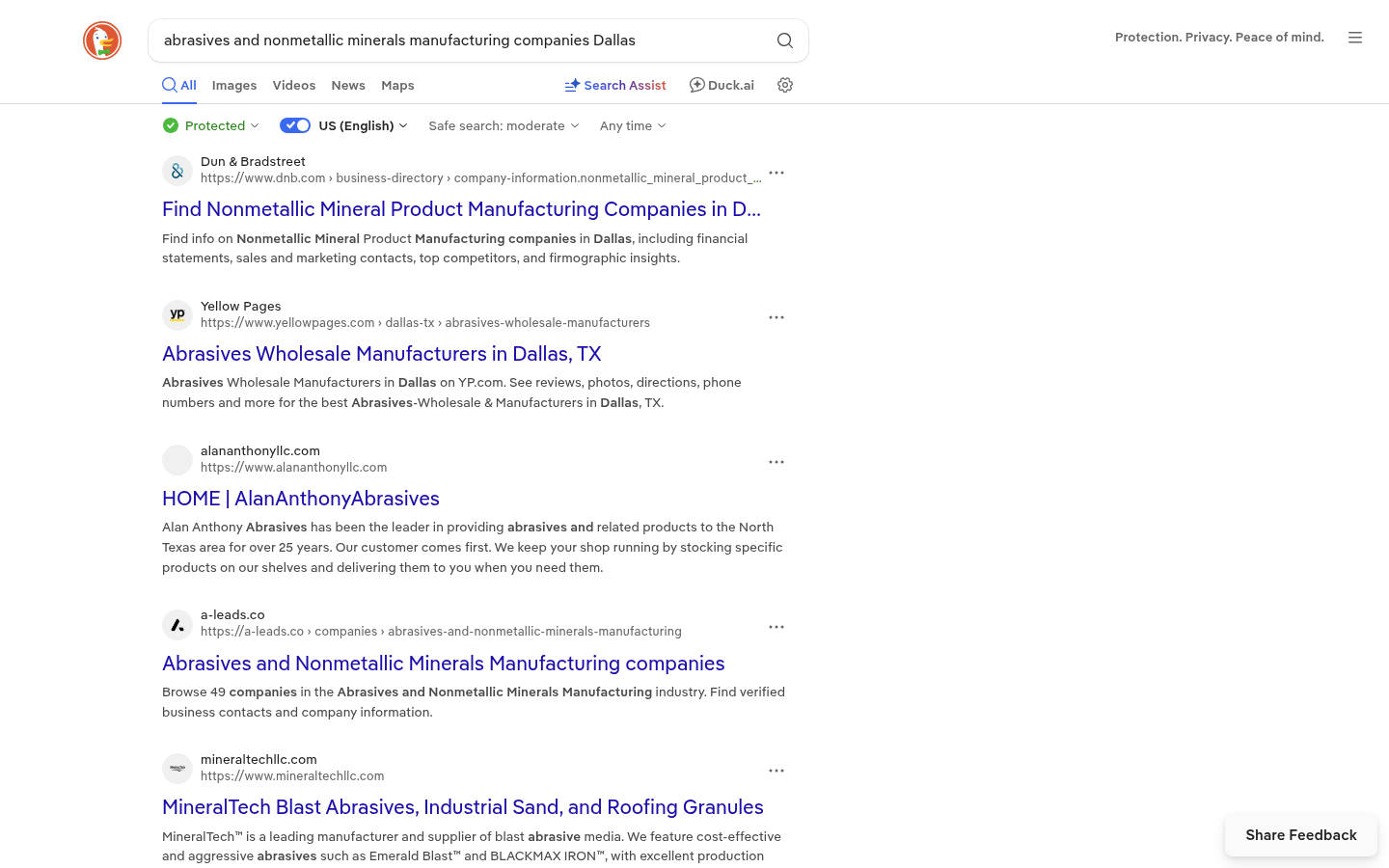Click the Dun & Bradstreet favicon
Screen dimensions: 1389x868
point(177,171)
